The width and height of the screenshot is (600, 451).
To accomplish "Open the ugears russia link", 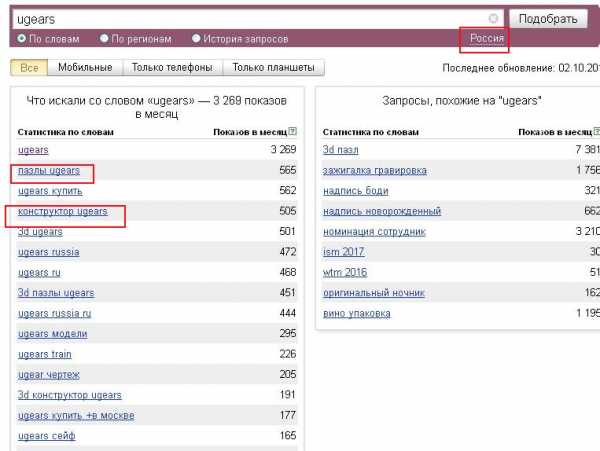I will pyautogui.click(x=49, y=252).
